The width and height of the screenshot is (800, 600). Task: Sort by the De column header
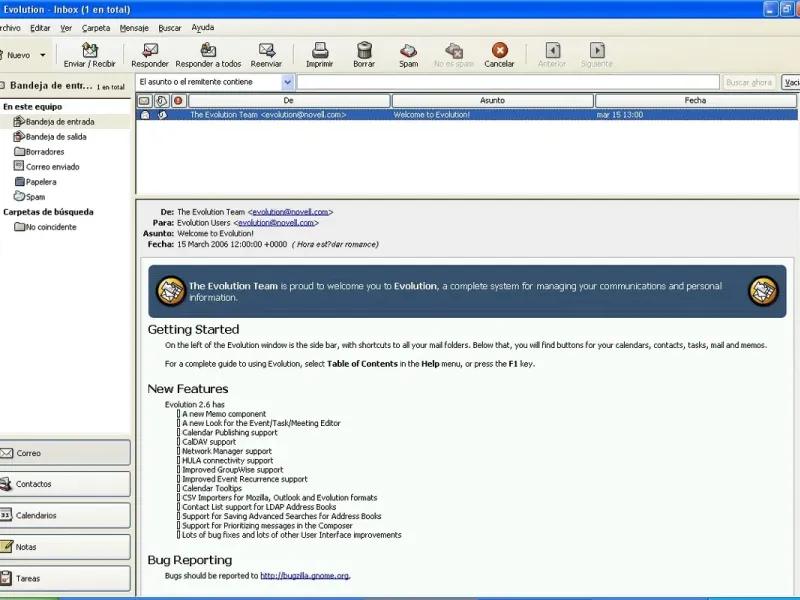point(289,101)
